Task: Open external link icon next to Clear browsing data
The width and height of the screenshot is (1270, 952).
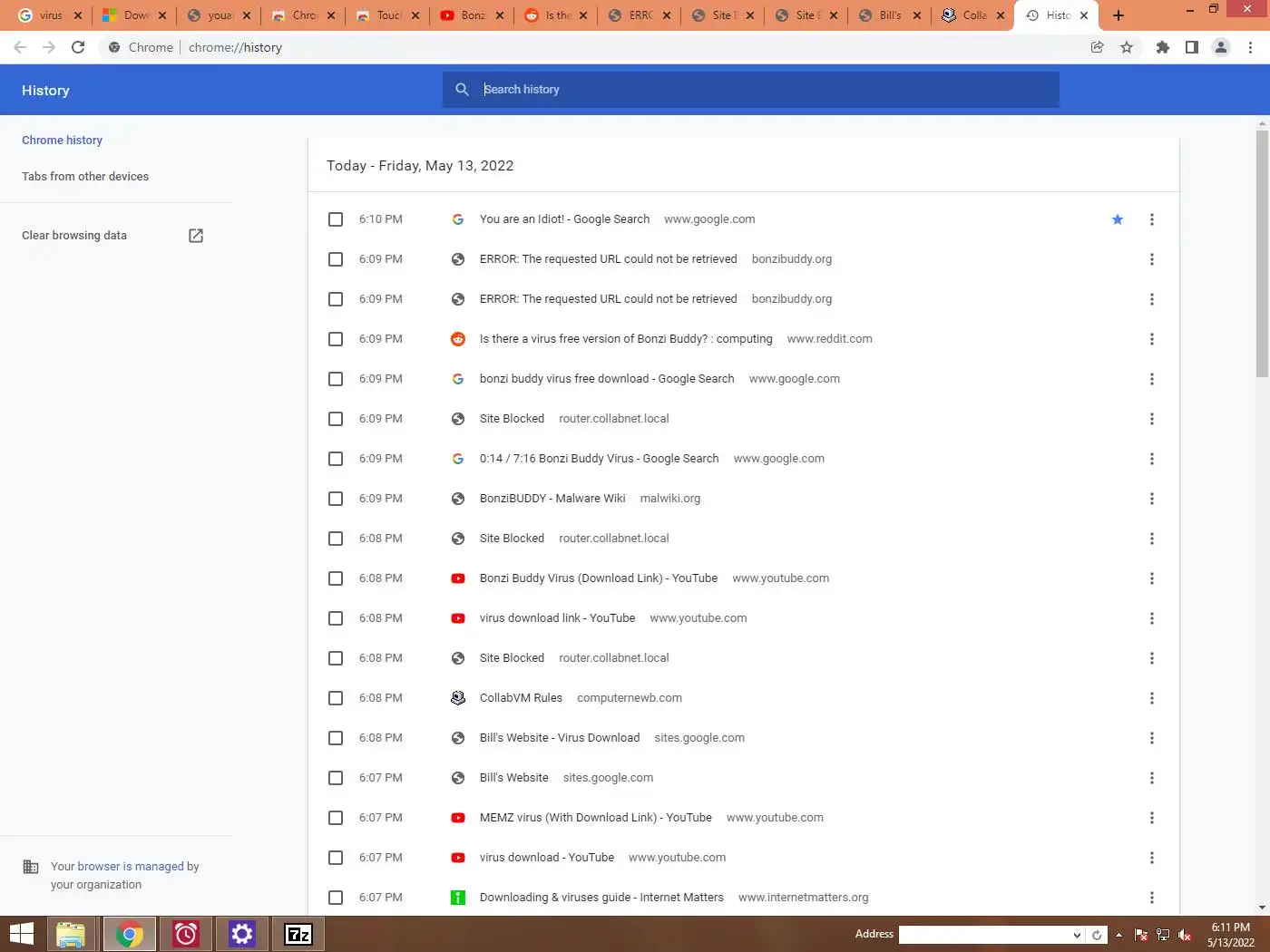Action: tap(196, 236)
